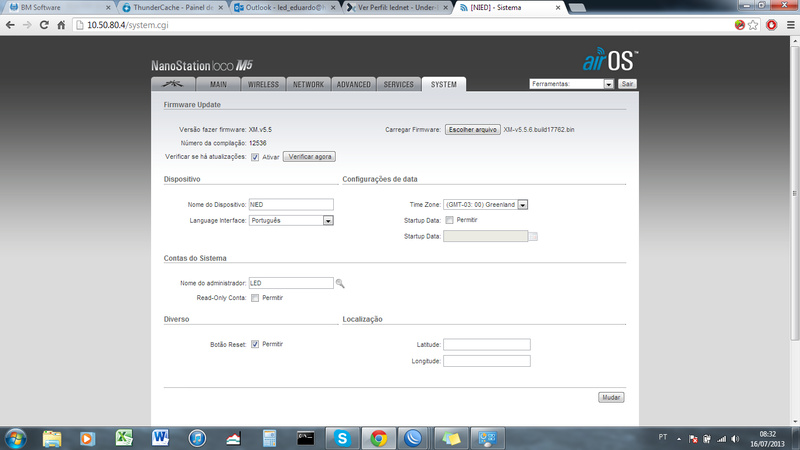Click Escolher arquivo firmware button
The height and width of the screenshot is (450, 800).
(472, 130)
